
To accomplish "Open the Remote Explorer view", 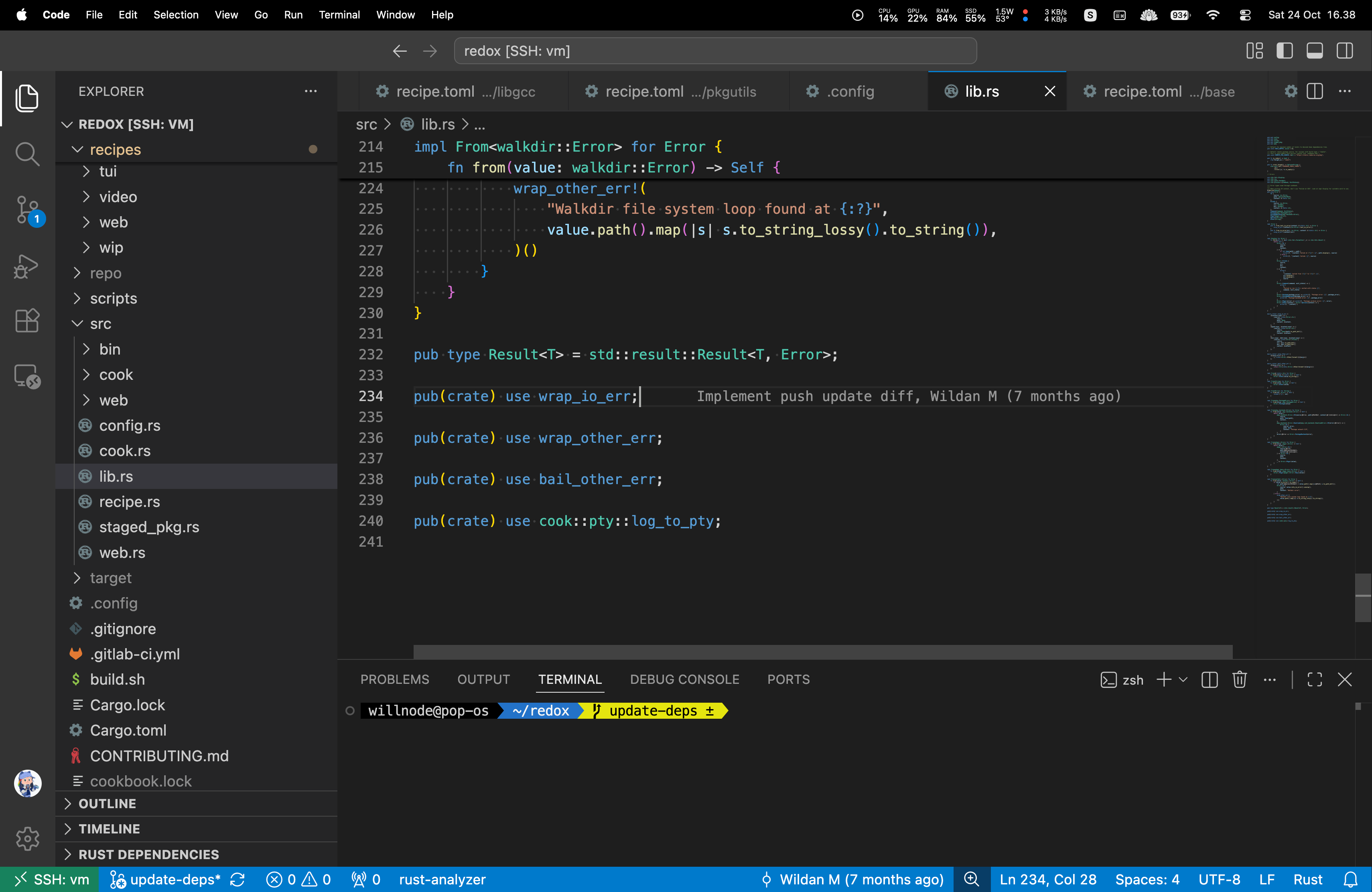I will pos(27,377).
